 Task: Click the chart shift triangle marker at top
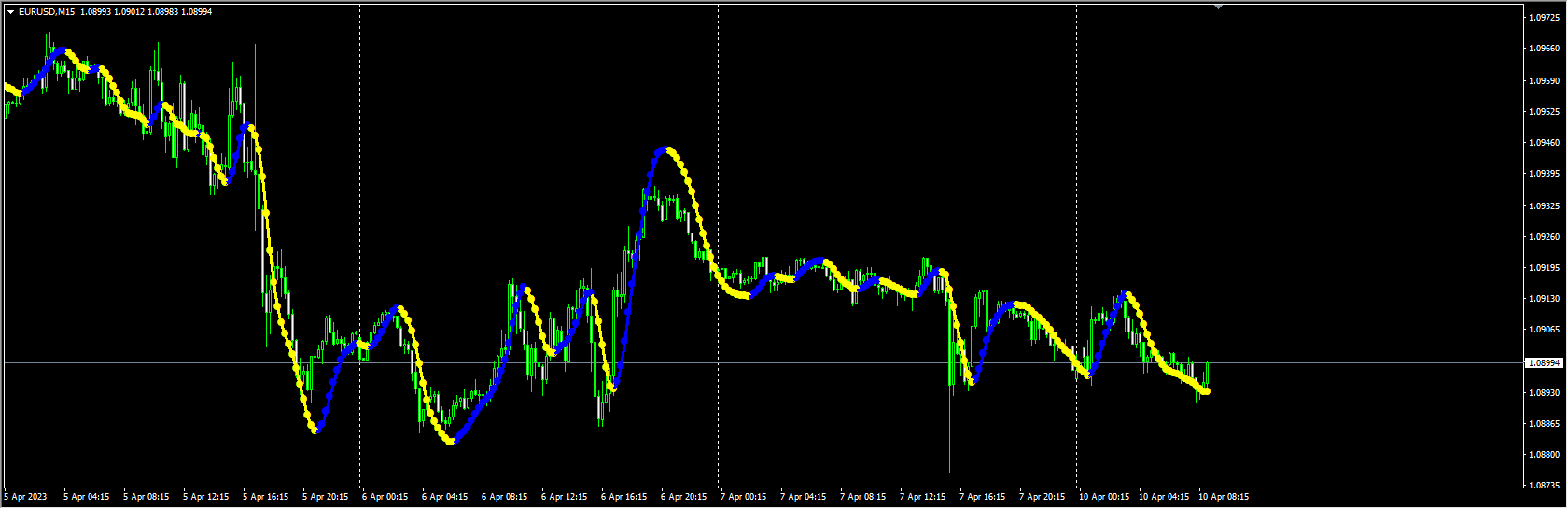point(1218,7)
